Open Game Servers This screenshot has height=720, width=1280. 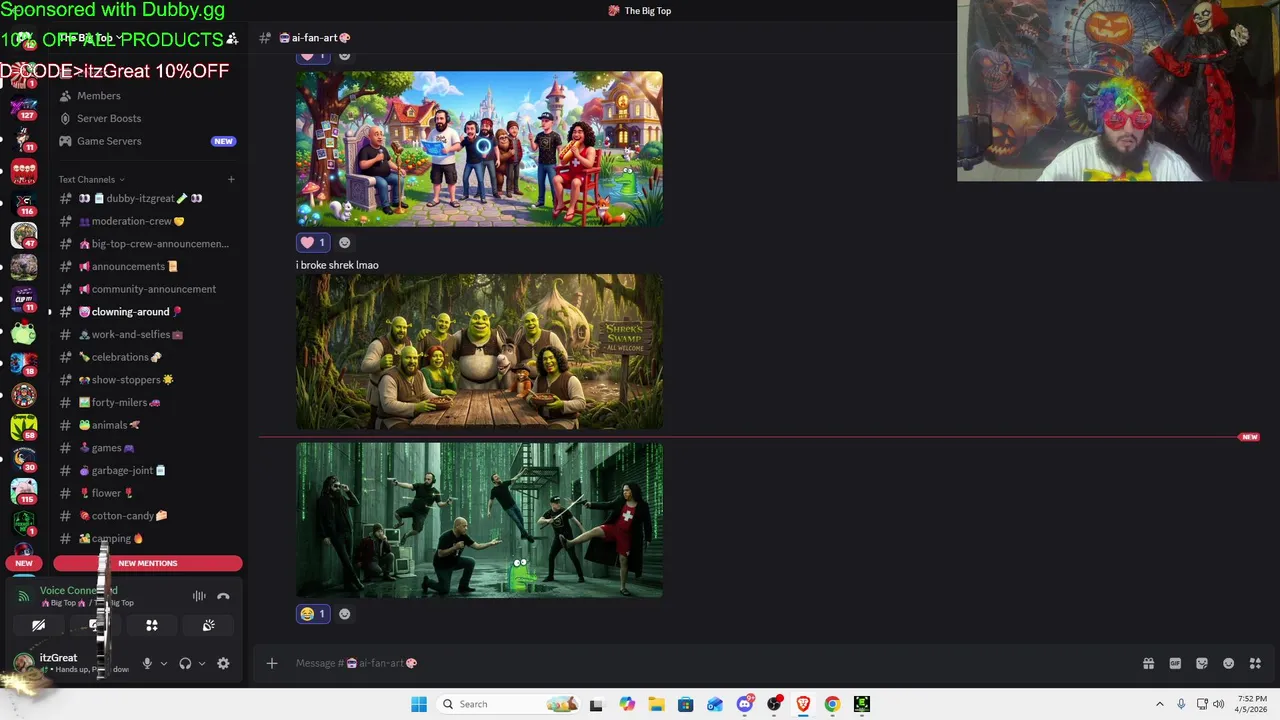tap(147, 141)
